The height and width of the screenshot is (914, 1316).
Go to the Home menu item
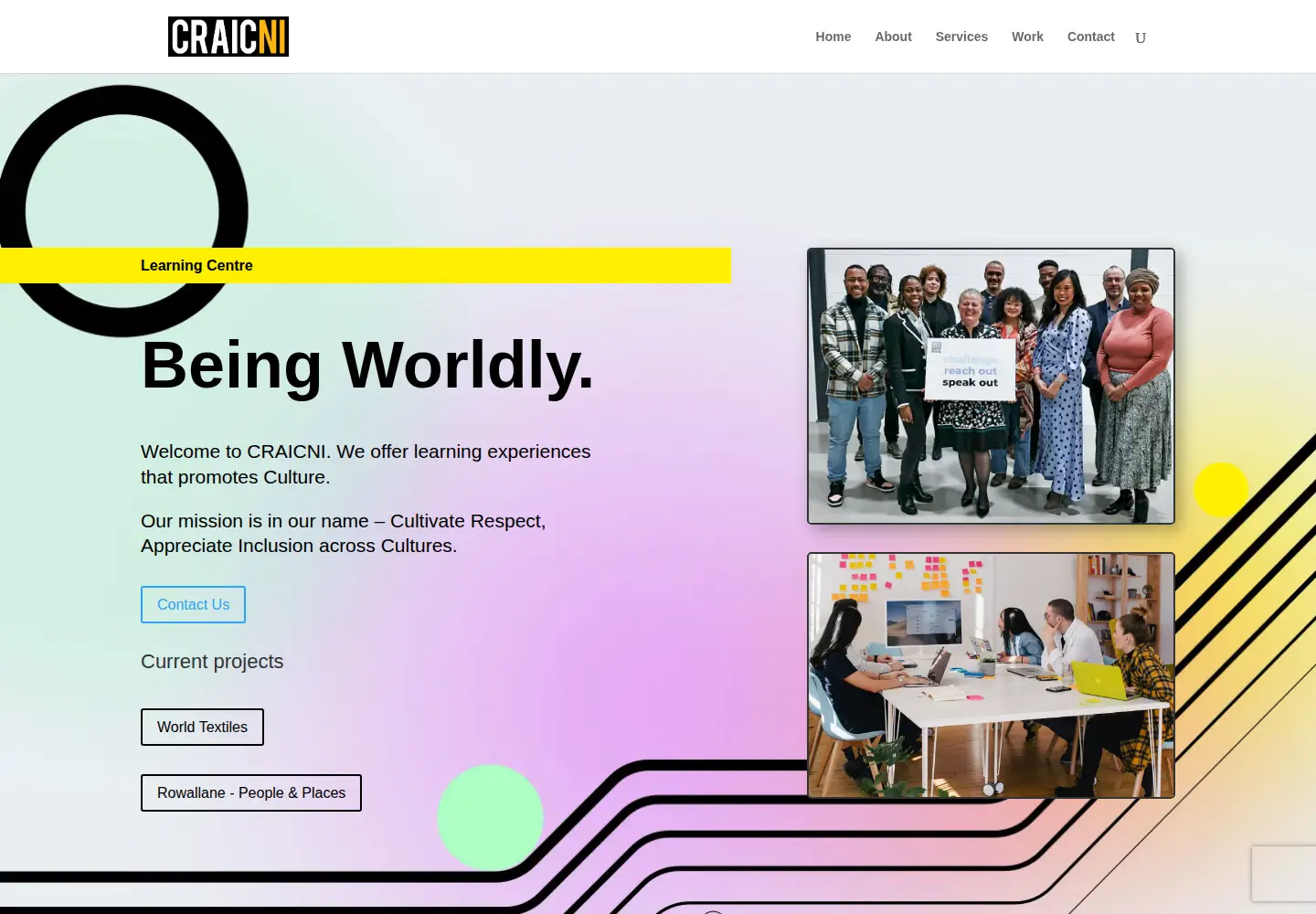click(833, 37)
